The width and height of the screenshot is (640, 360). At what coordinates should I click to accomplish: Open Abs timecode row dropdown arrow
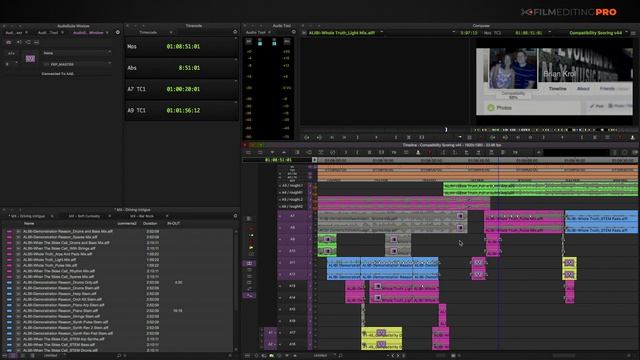pyautogui.click(x=236, y=60)
